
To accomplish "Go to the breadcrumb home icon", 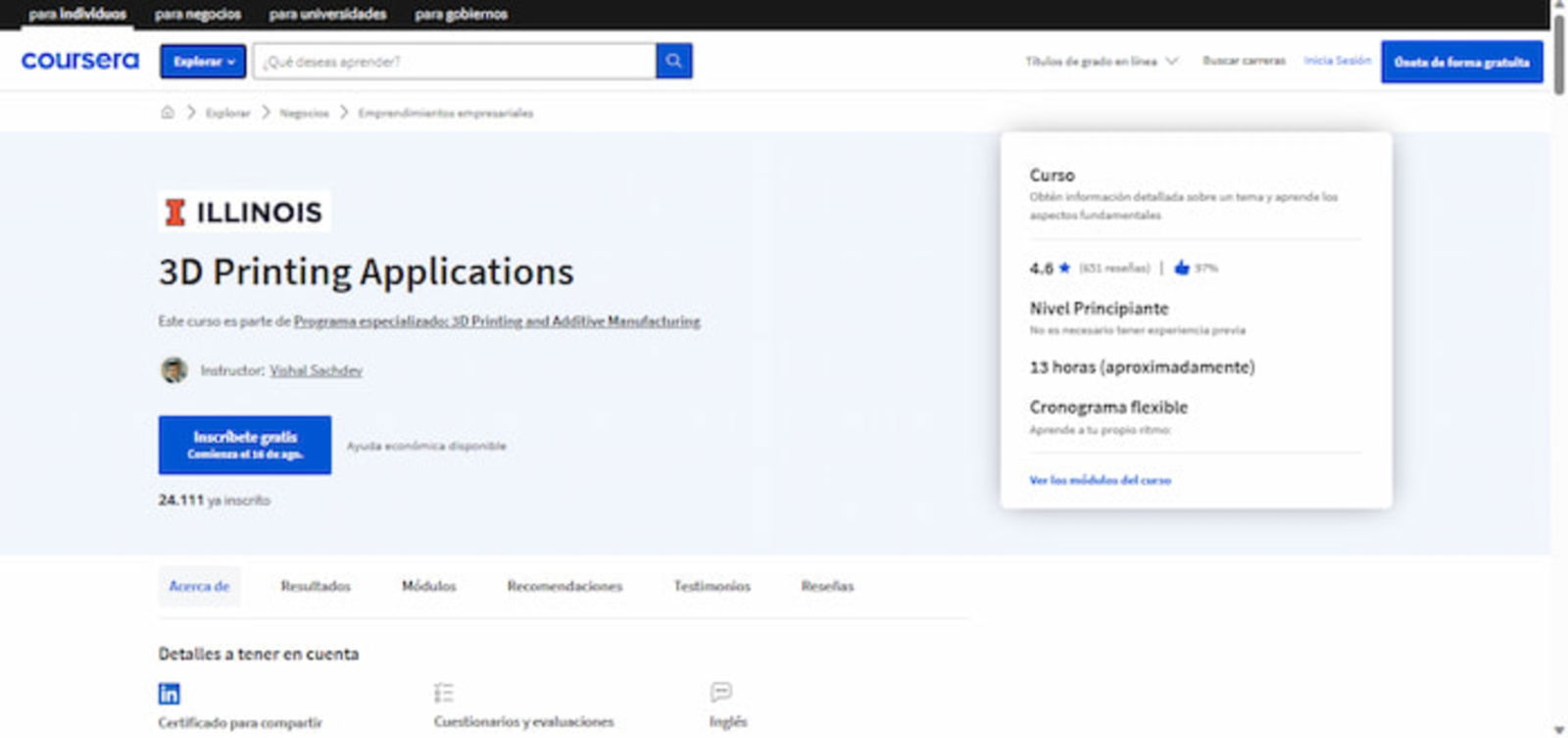I will tap(168, 113).
